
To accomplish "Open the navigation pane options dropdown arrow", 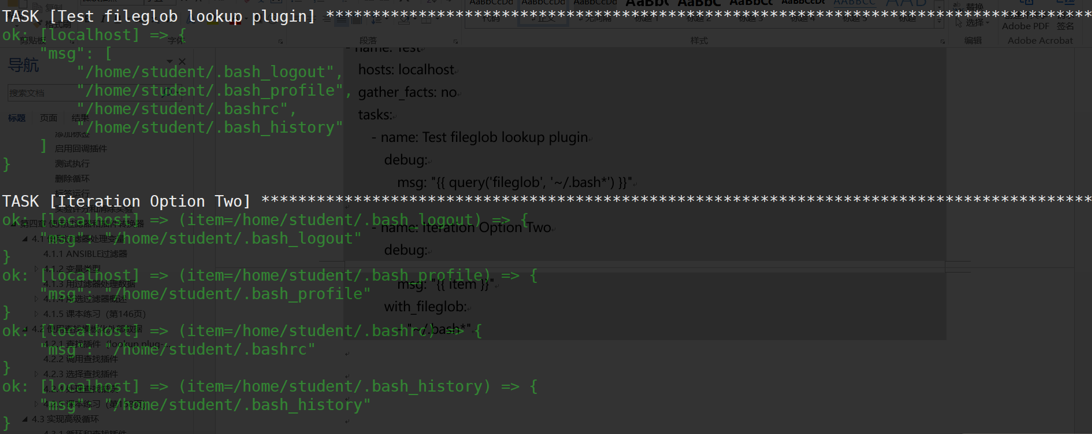I will tap(171, 62).
